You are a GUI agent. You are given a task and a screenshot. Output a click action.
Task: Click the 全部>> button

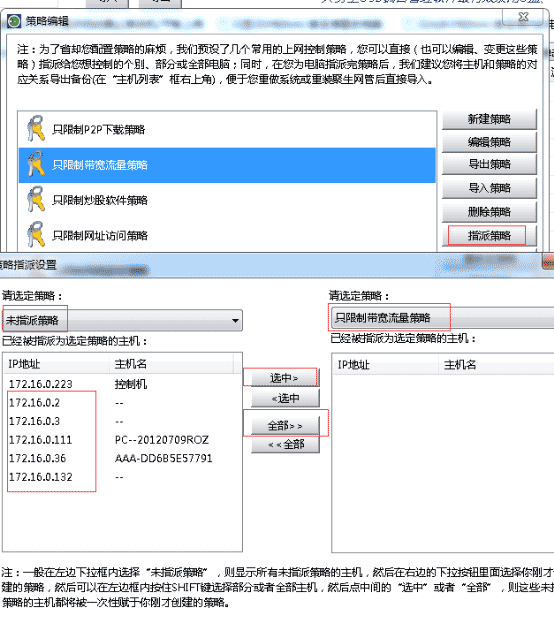(x=285, y=426)
